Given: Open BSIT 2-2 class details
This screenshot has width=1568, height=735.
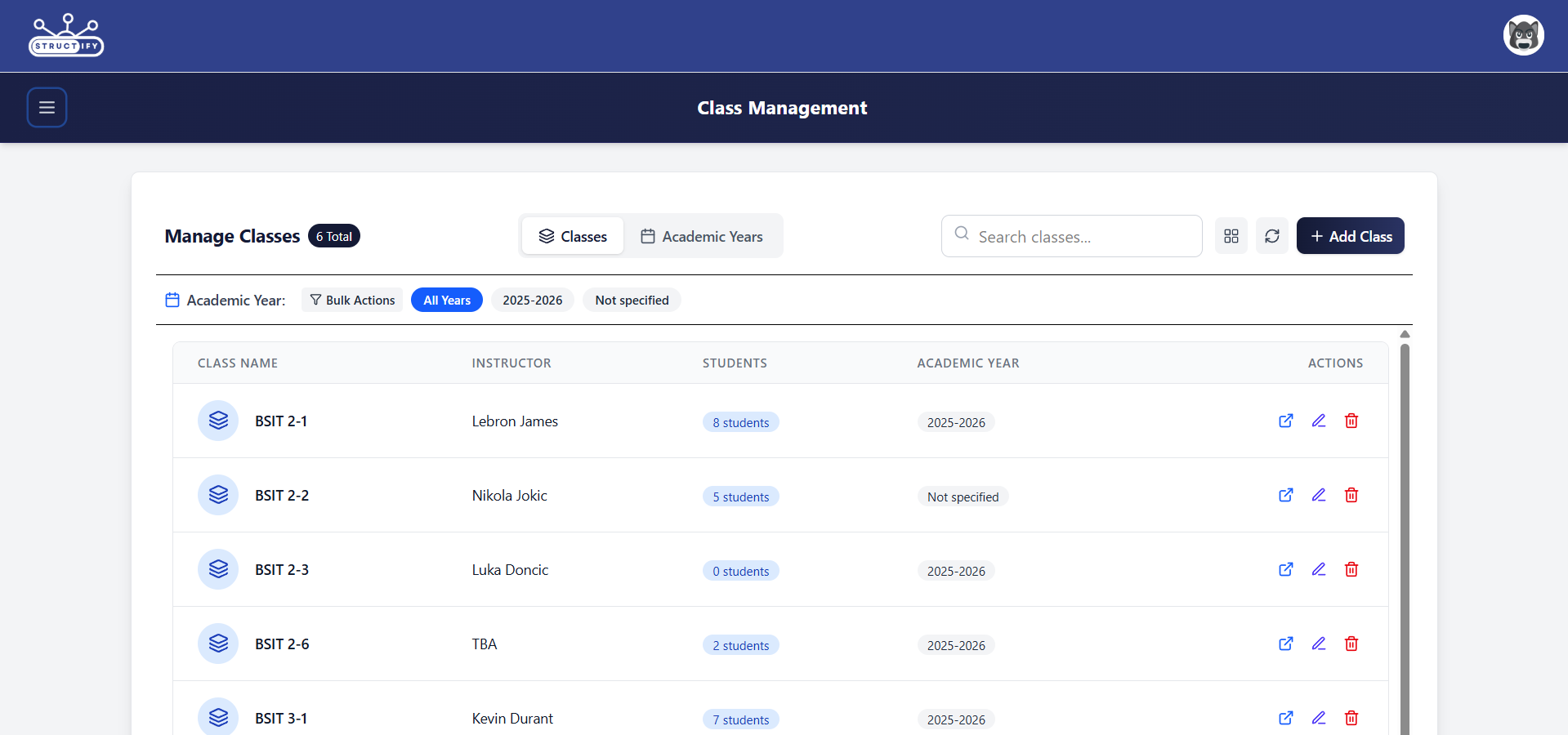Looking at the screenshot, I should pyautogui.click(x=1285, y=495).
